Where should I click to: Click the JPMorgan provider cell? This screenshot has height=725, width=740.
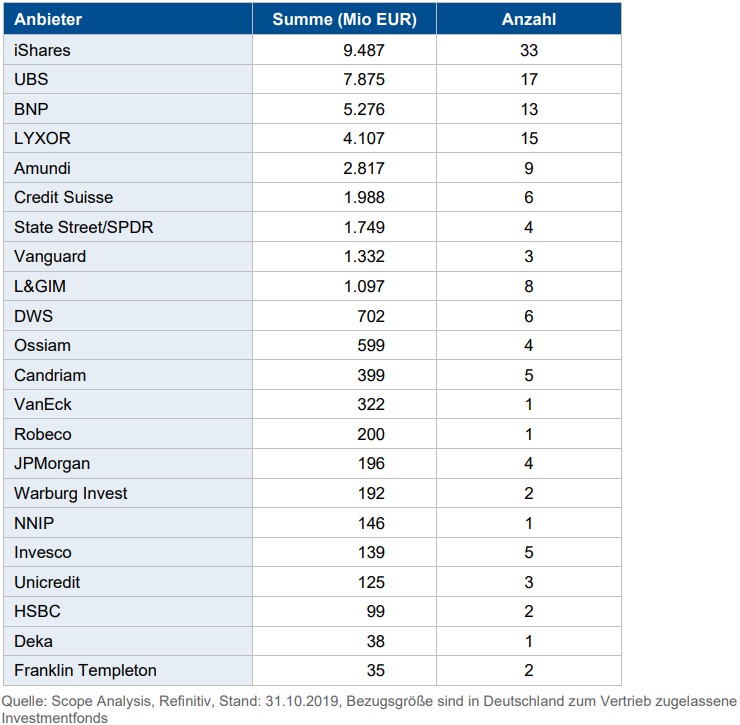point(52,463)
